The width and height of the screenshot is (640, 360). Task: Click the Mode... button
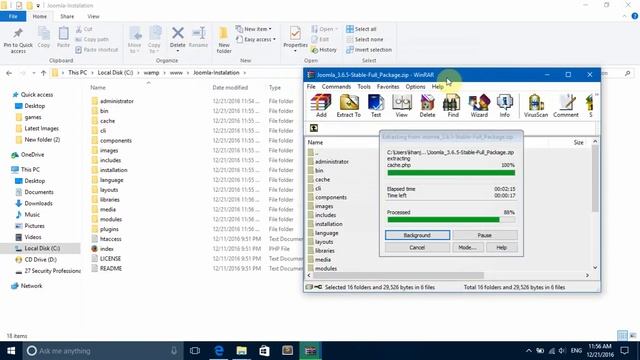click(x=467, y=247)
